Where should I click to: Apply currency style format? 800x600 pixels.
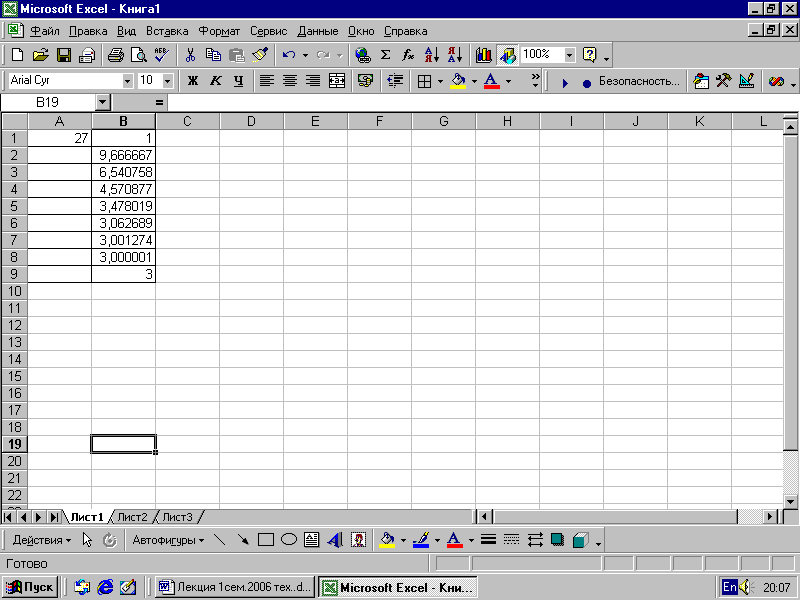(x=365, y=81)
